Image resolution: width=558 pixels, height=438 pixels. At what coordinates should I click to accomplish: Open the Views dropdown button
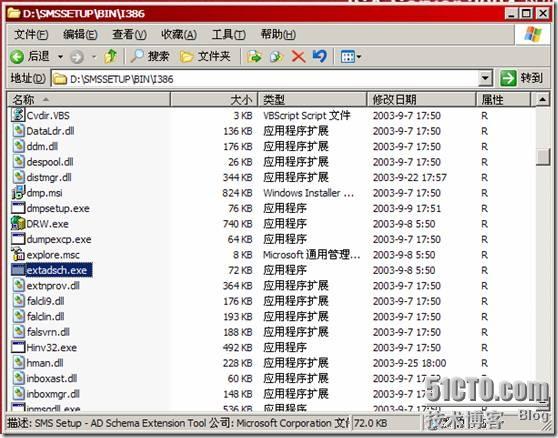pos(351,57)
